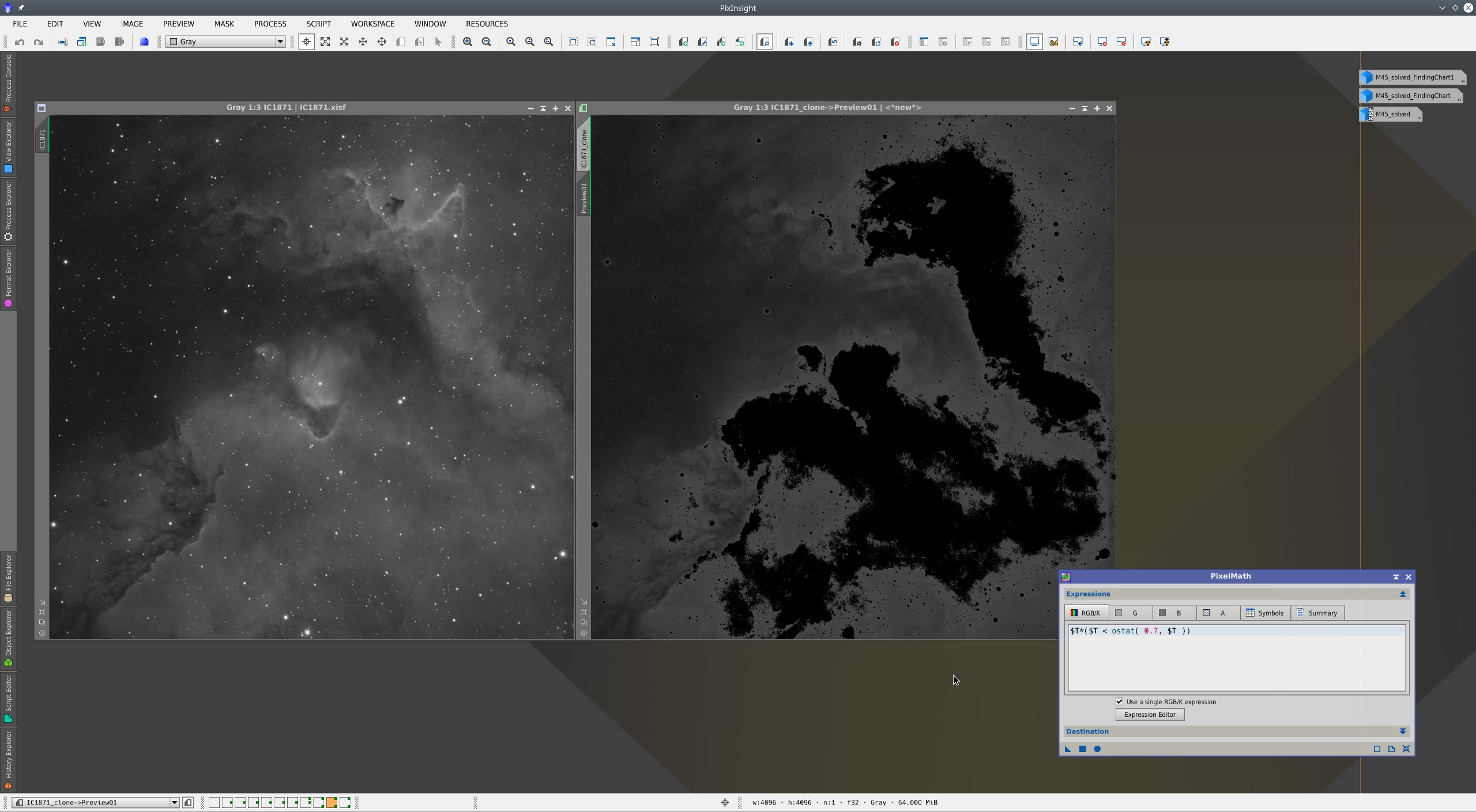The height and width of the screenshot is (812, 1476).
Task: Select the IC1871_clone tab in right window
Action: coord(583,148)
